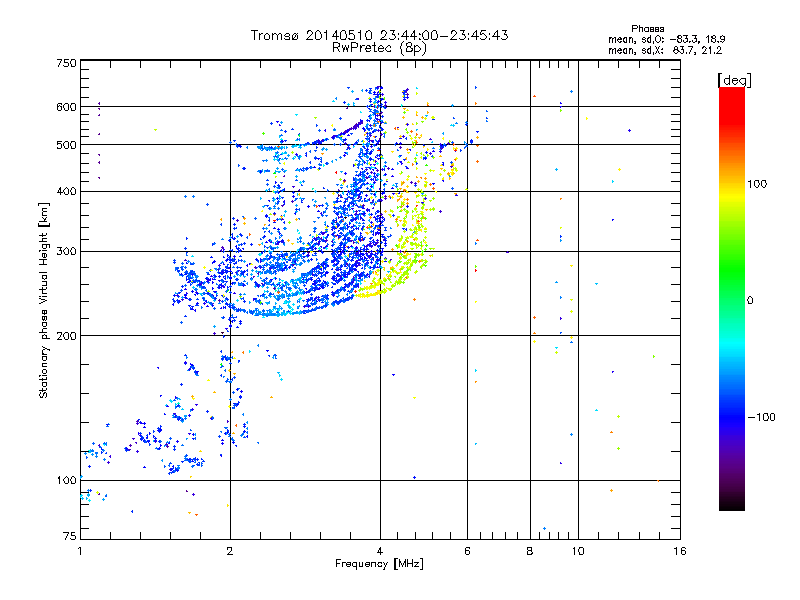800x600 pixels.
Task: Click the black bottom of the colorbar
Action: (732, 503)
